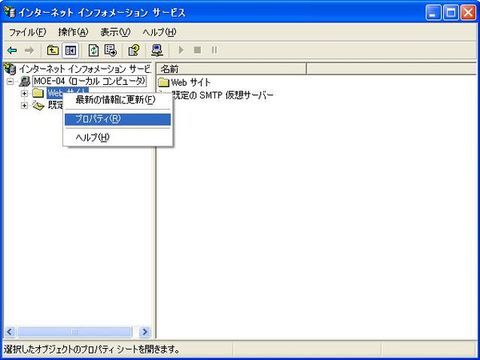Go up one level with folder icon
The width and height of the screenshot is (480, 360).
point(53,51)
